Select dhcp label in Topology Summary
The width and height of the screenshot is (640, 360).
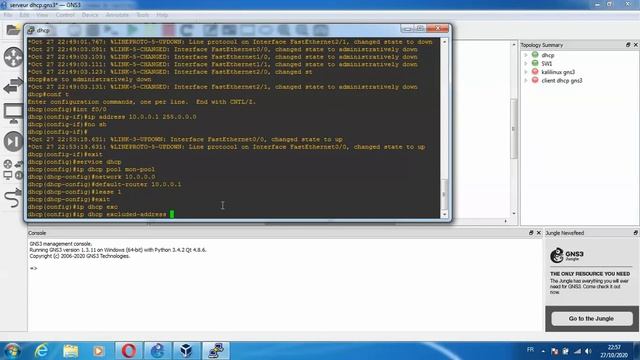tap(548, 55)
